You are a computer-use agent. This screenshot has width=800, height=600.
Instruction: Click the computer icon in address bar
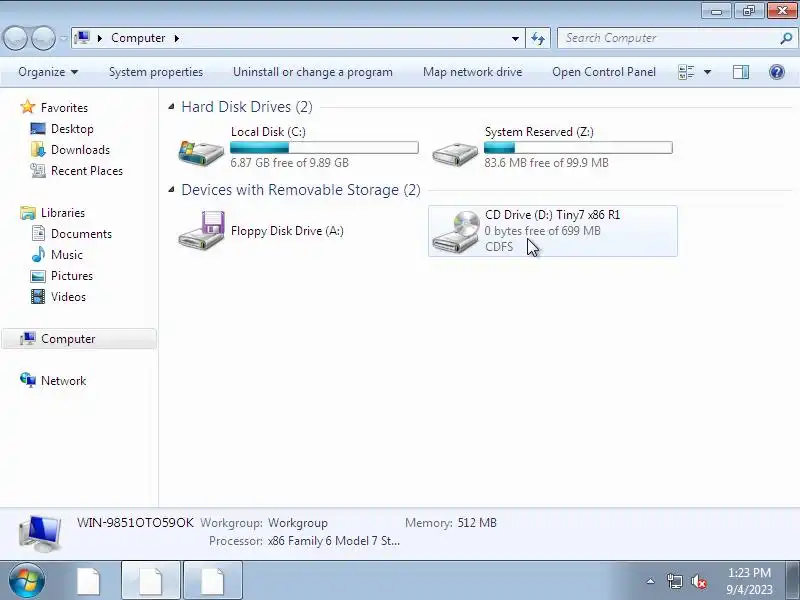82,38
